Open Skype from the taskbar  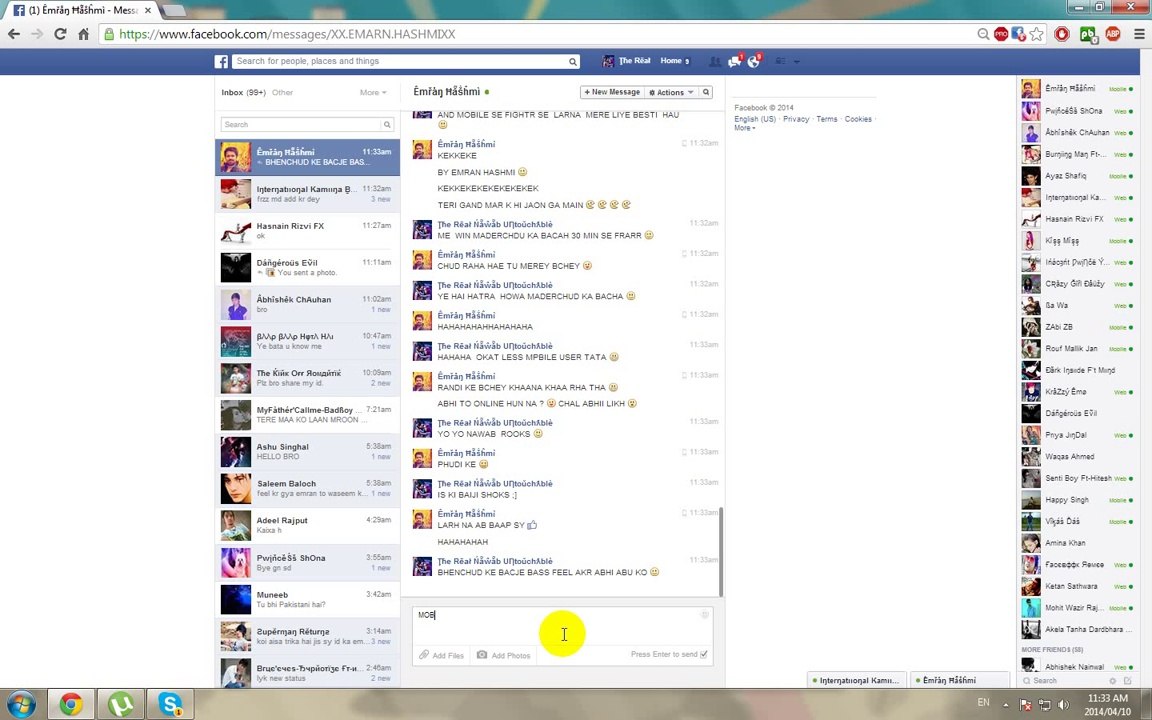(x=170, y=705)
